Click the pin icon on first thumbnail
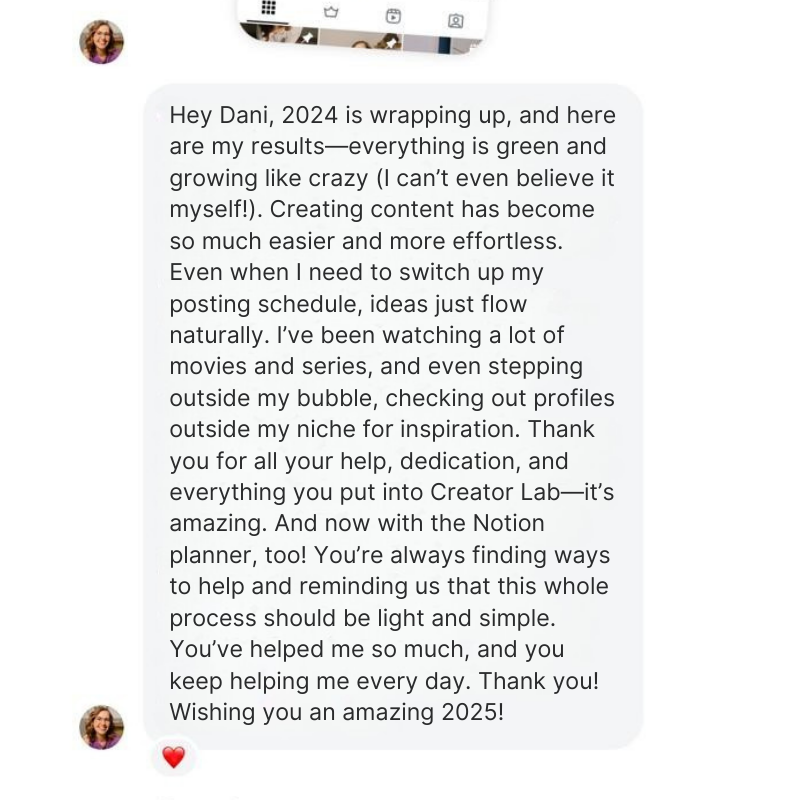 [307, 37]
